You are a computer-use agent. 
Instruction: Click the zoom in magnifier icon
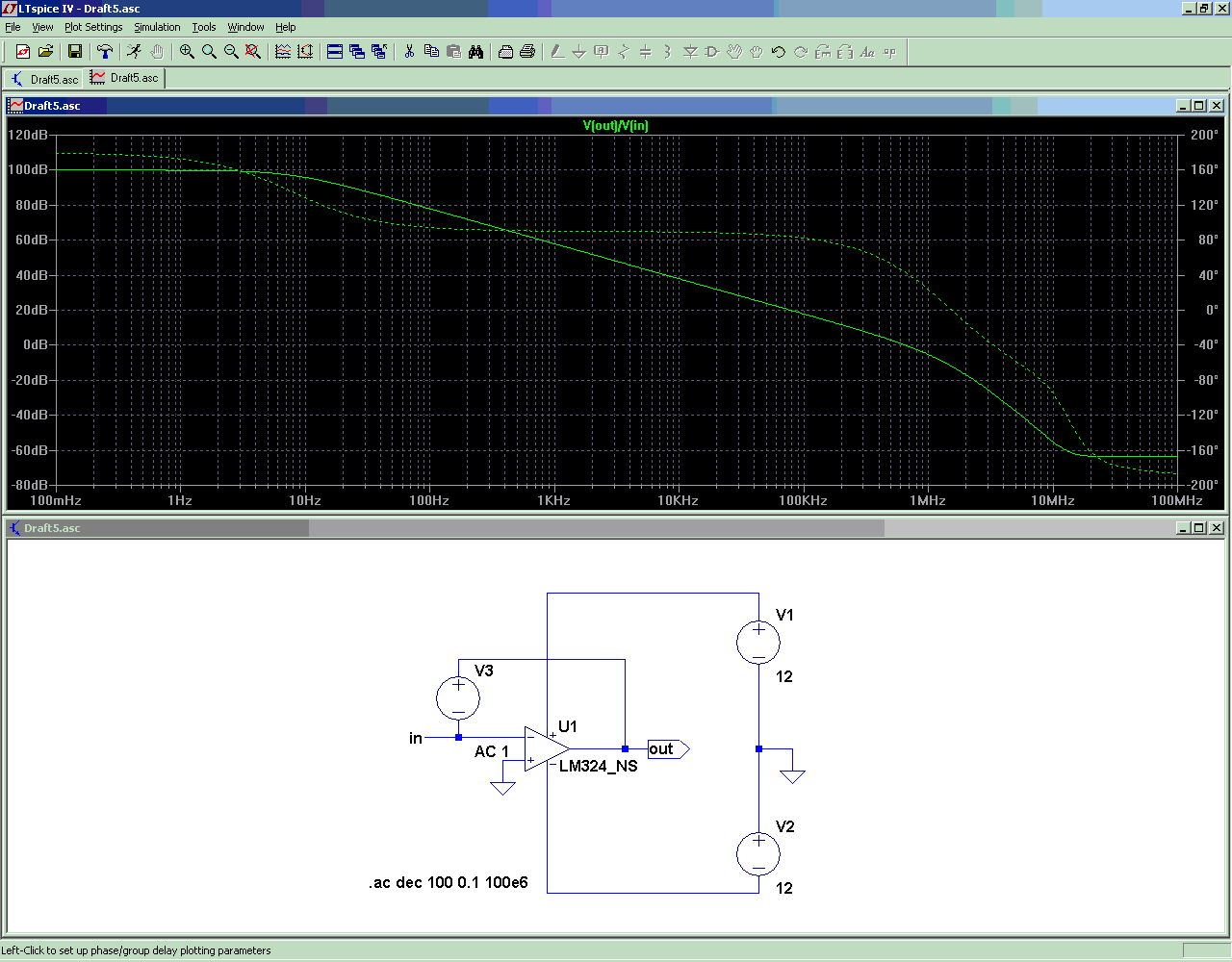(187, 52)
